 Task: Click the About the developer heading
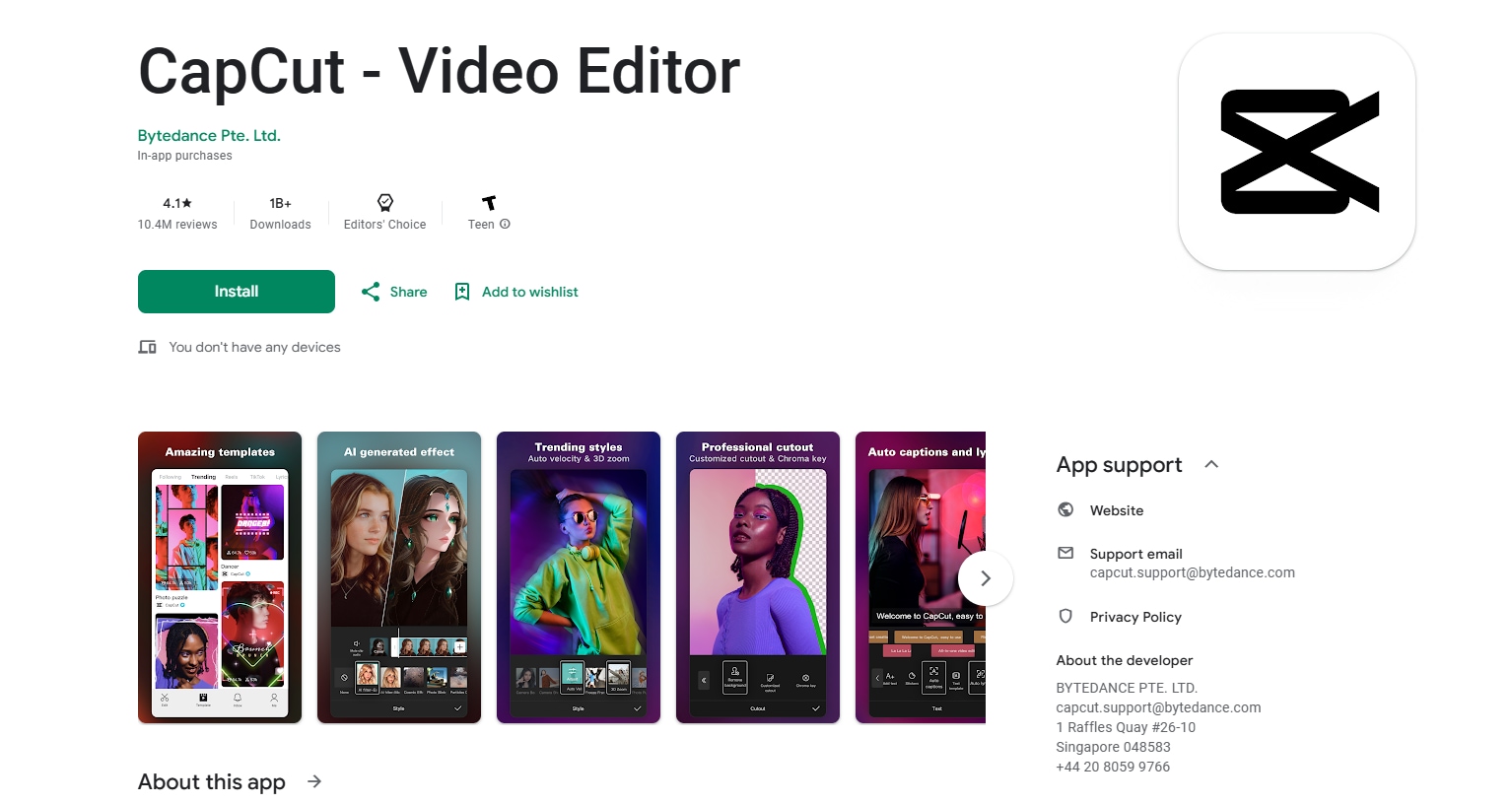point(1125,660)
